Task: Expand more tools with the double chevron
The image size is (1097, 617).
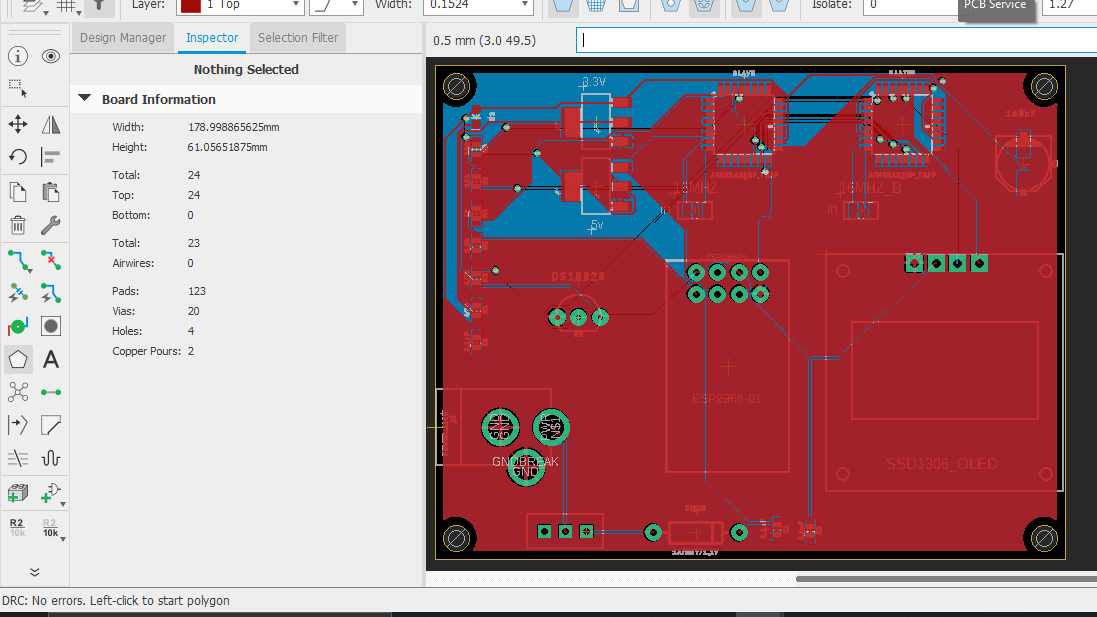Action: click(34, 572)
